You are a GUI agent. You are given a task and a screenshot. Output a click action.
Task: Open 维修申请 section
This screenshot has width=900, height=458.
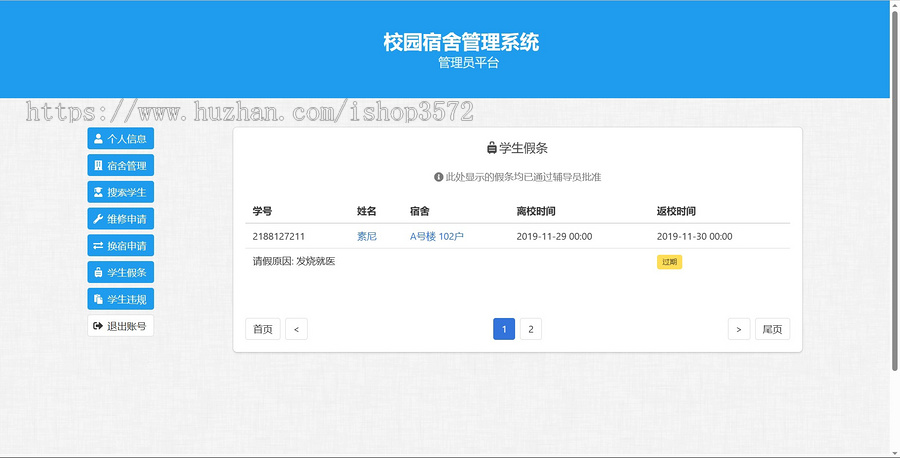[x=121, y=219]
